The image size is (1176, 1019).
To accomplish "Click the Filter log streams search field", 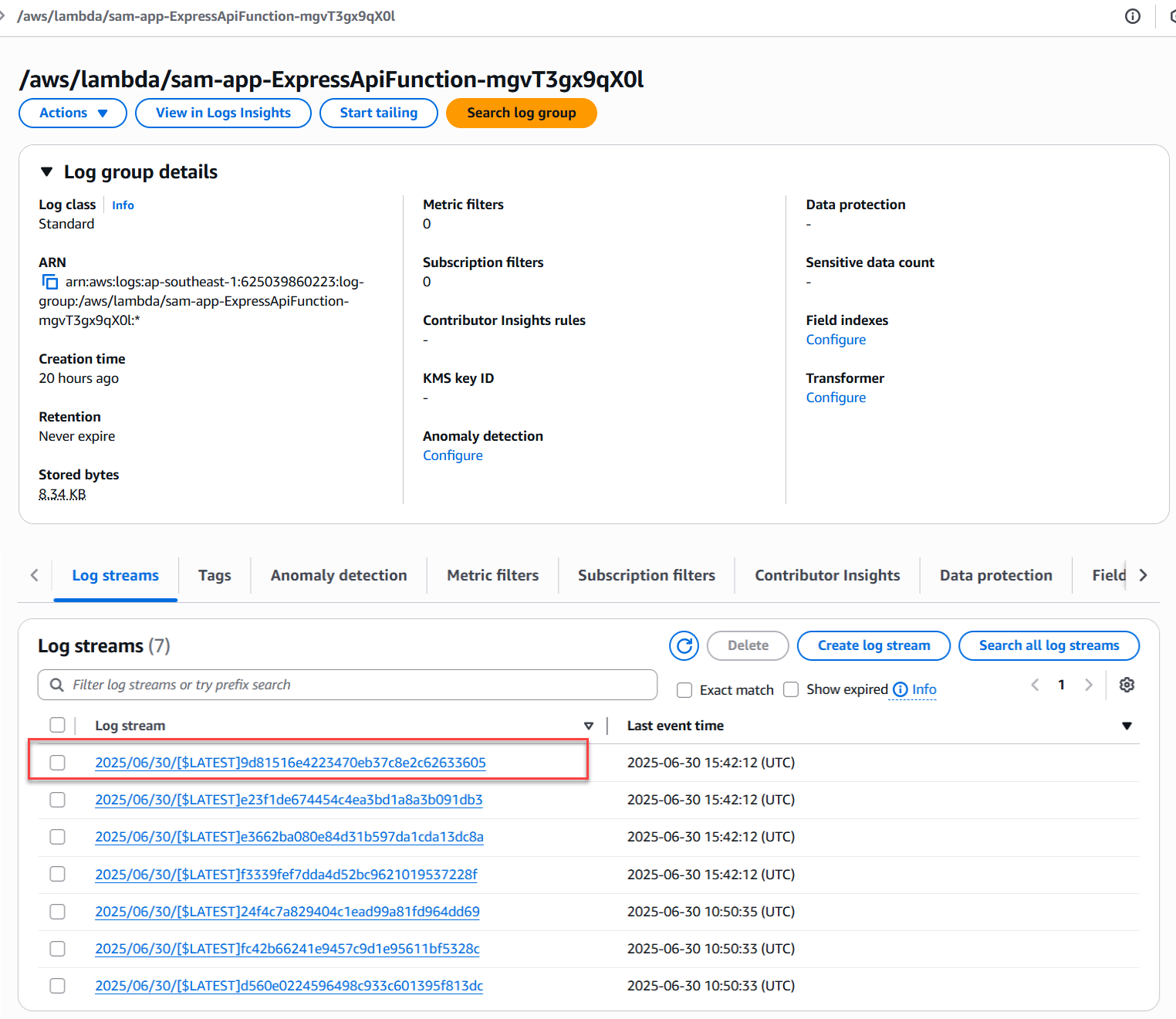I will (x=347, y=685).
